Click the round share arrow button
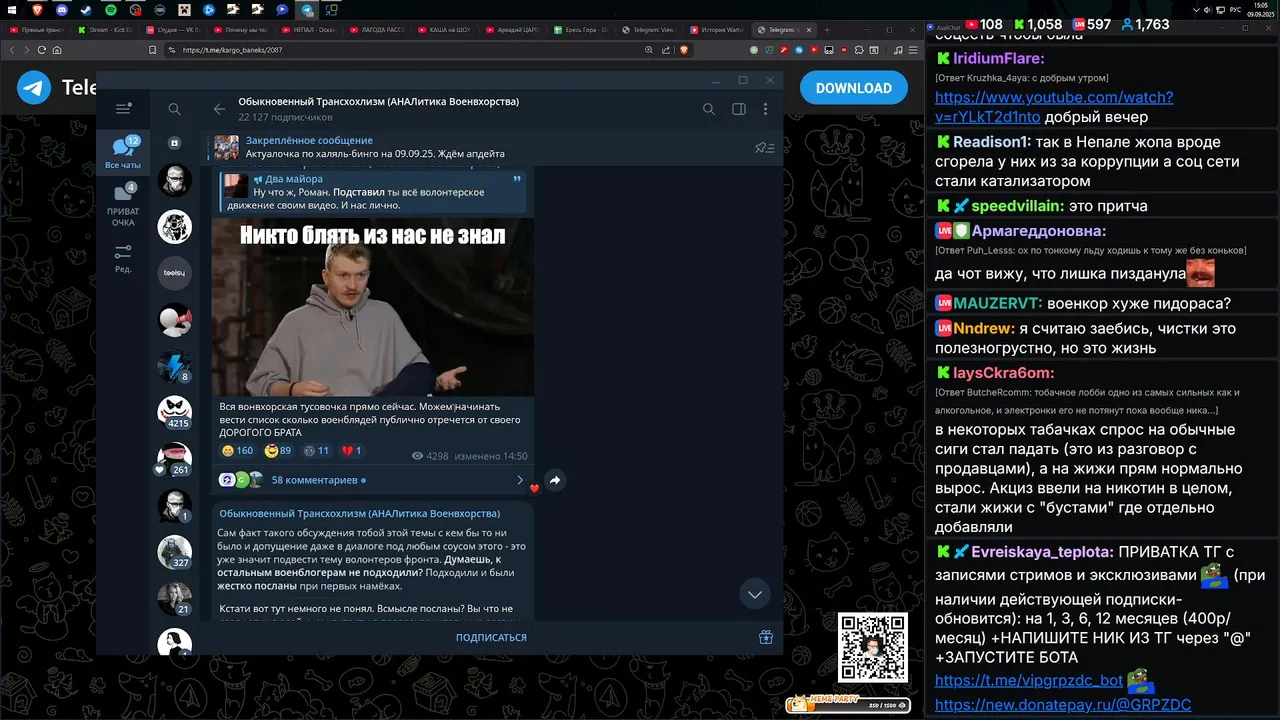 [555, 481]
